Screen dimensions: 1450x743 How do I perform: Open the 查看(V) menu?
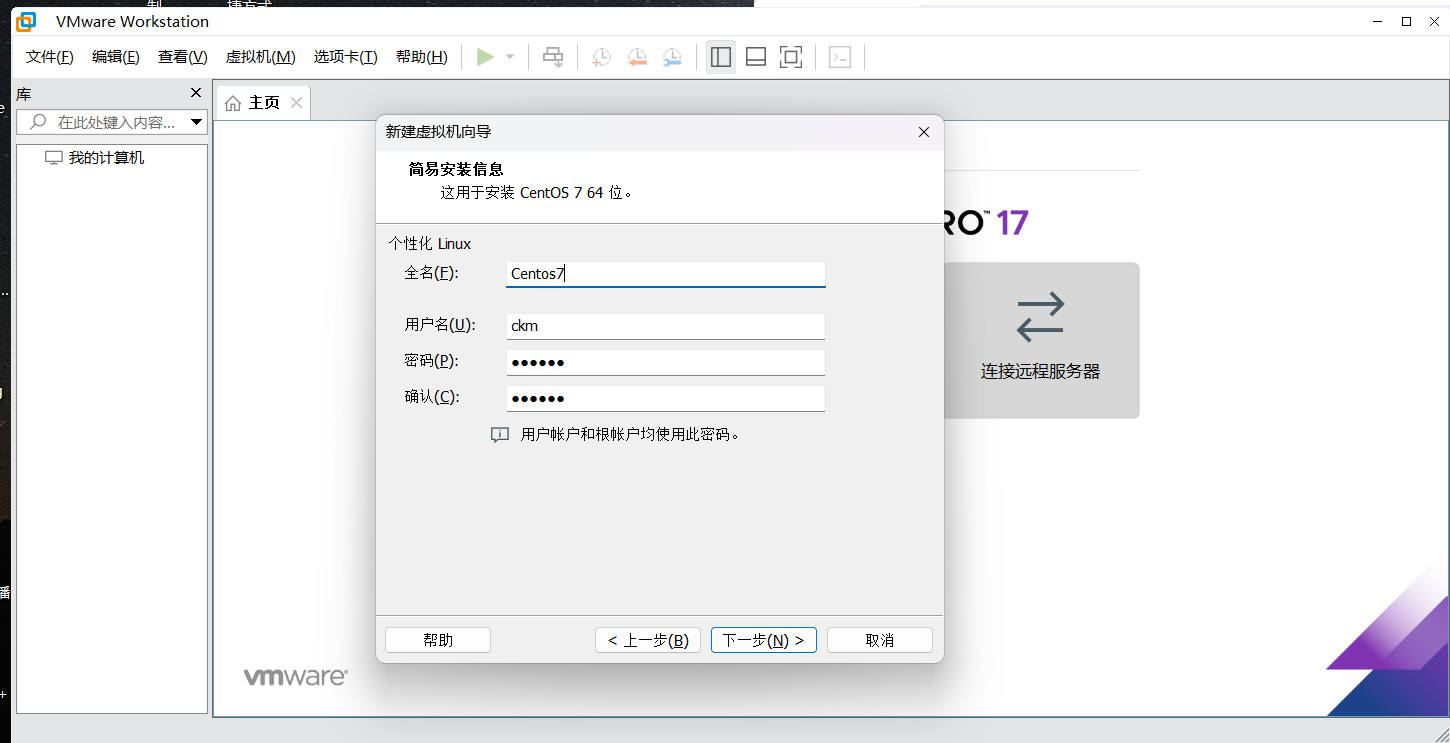pos(183,57)
